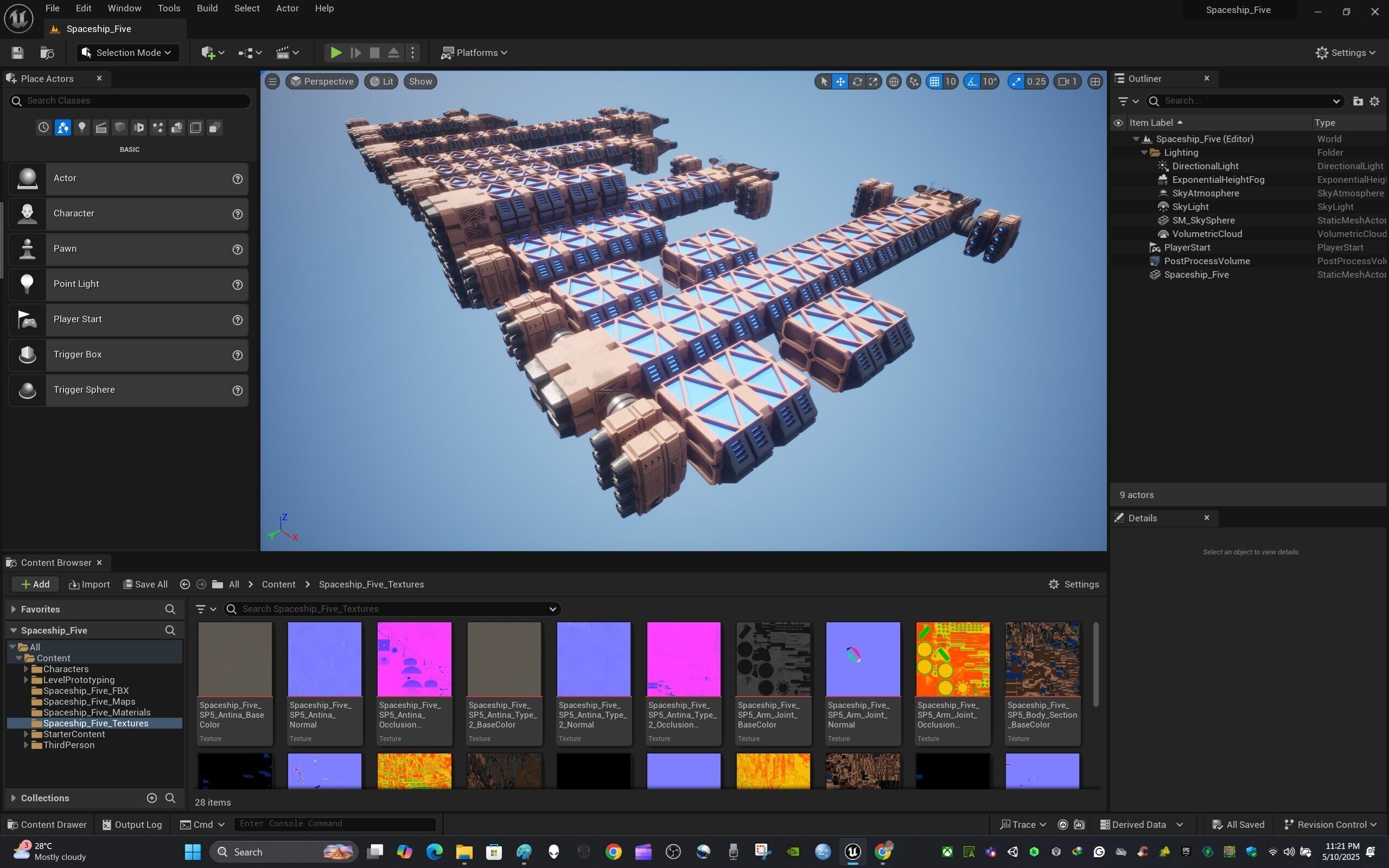Click the Perspective view mode button
1389x868 pixels.
[x=322, y=81]
